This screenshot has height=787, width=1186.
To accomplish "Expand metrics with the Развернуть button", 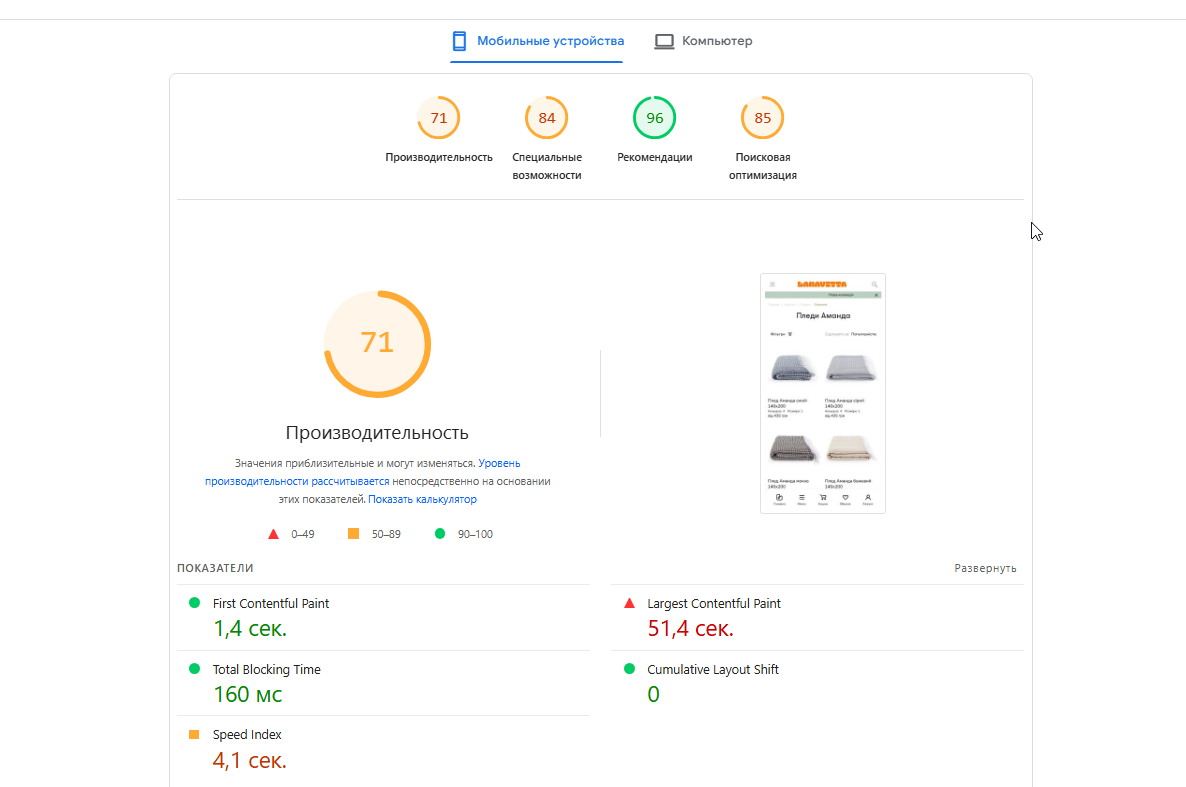I will coord(985,568).
